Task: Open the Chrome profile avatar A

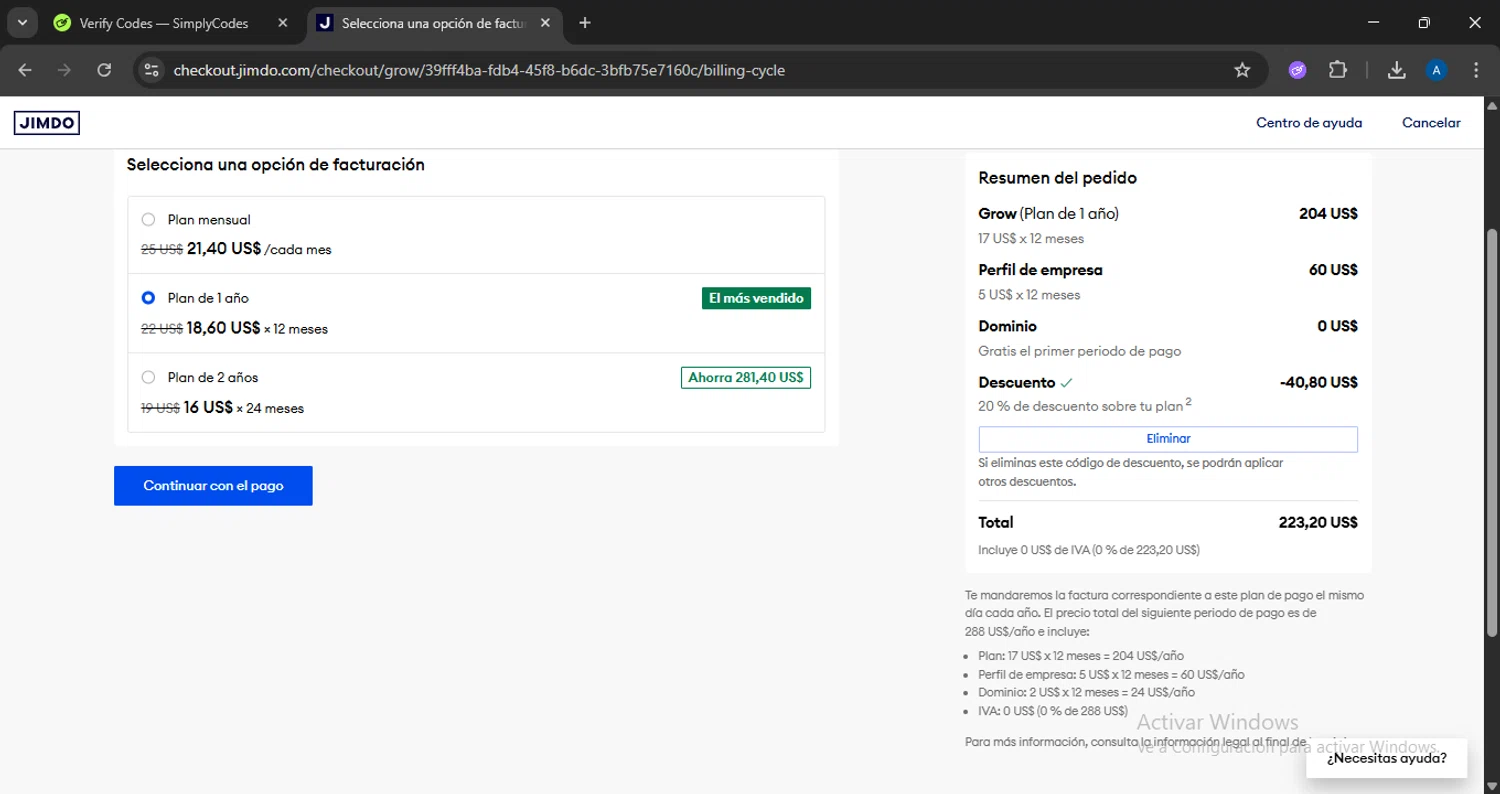Action: click(x=1437, y=70)
